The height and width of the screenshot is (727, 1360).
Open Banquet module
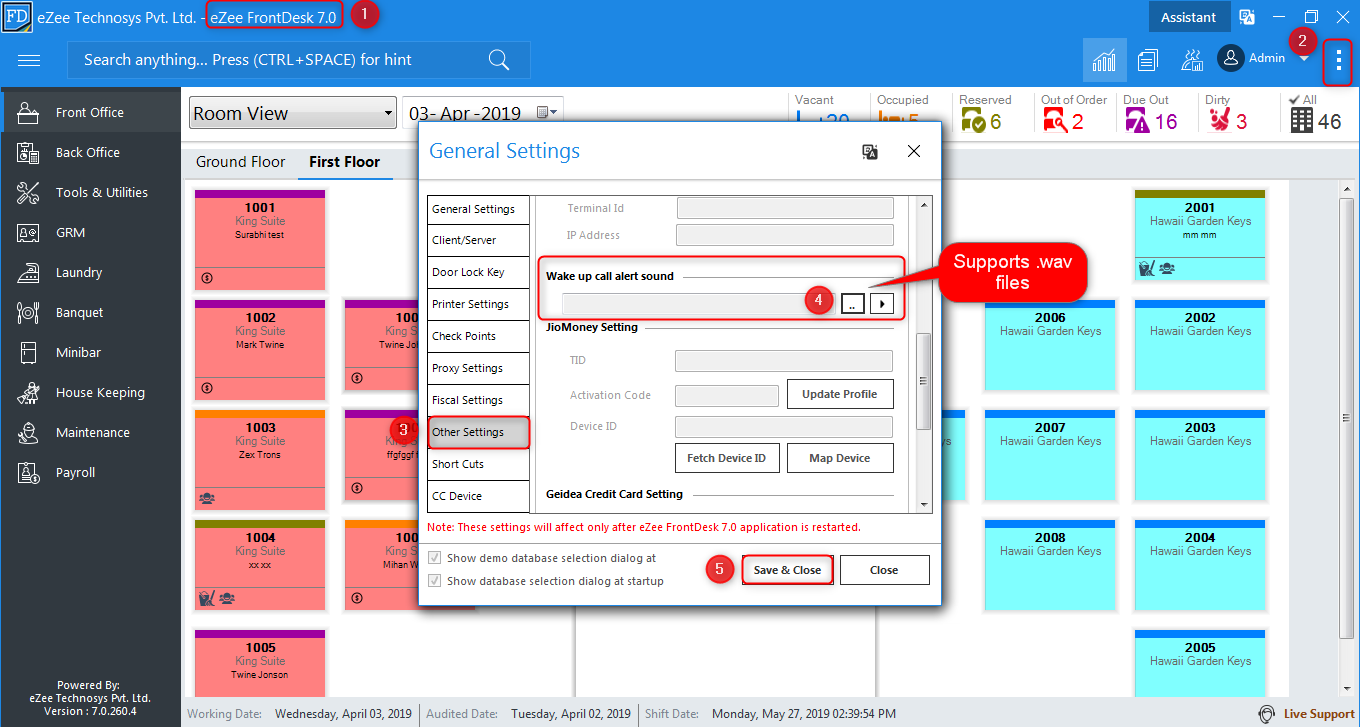(90, 312)
